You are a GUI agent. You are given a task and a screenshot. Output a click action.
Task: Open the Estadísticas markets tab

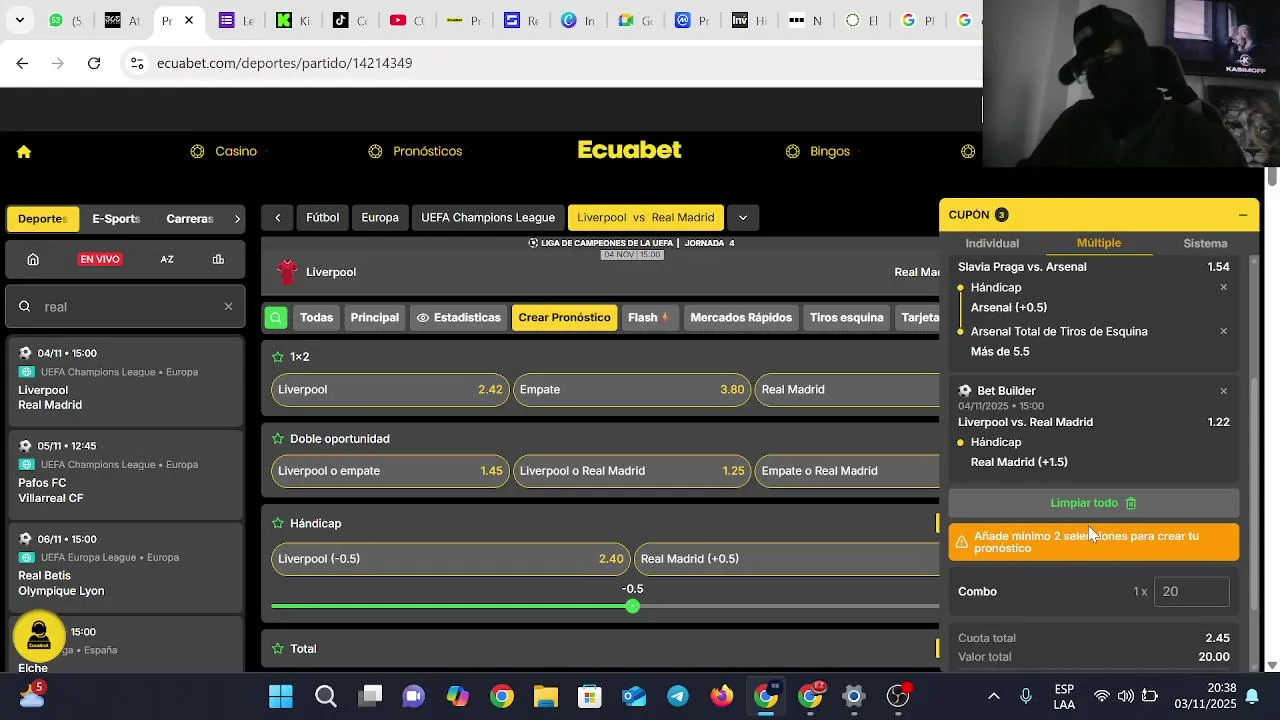click(458, 318)
